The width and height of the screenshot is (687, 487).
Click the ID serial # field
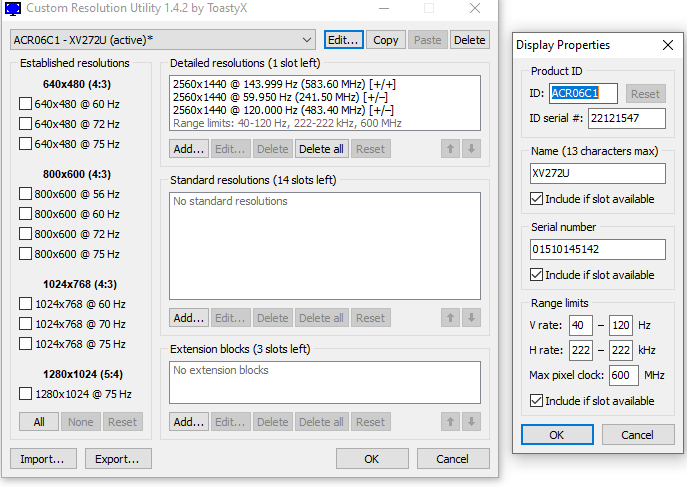[x=627, y=118]
